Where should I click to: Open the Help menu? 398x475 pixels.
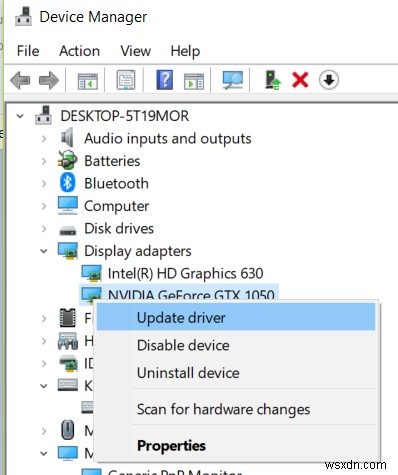coord(185,51)
